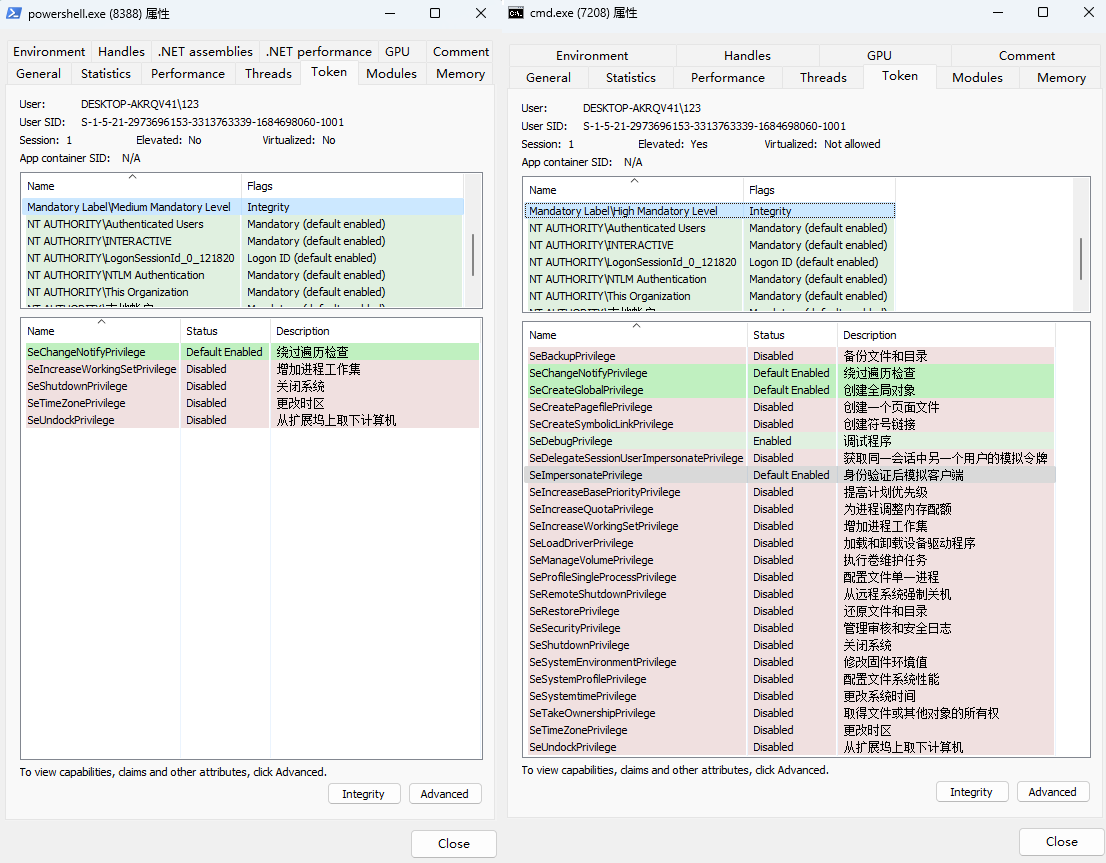
Task: Switch to .NET performance tab
Action: pos(319,52)
